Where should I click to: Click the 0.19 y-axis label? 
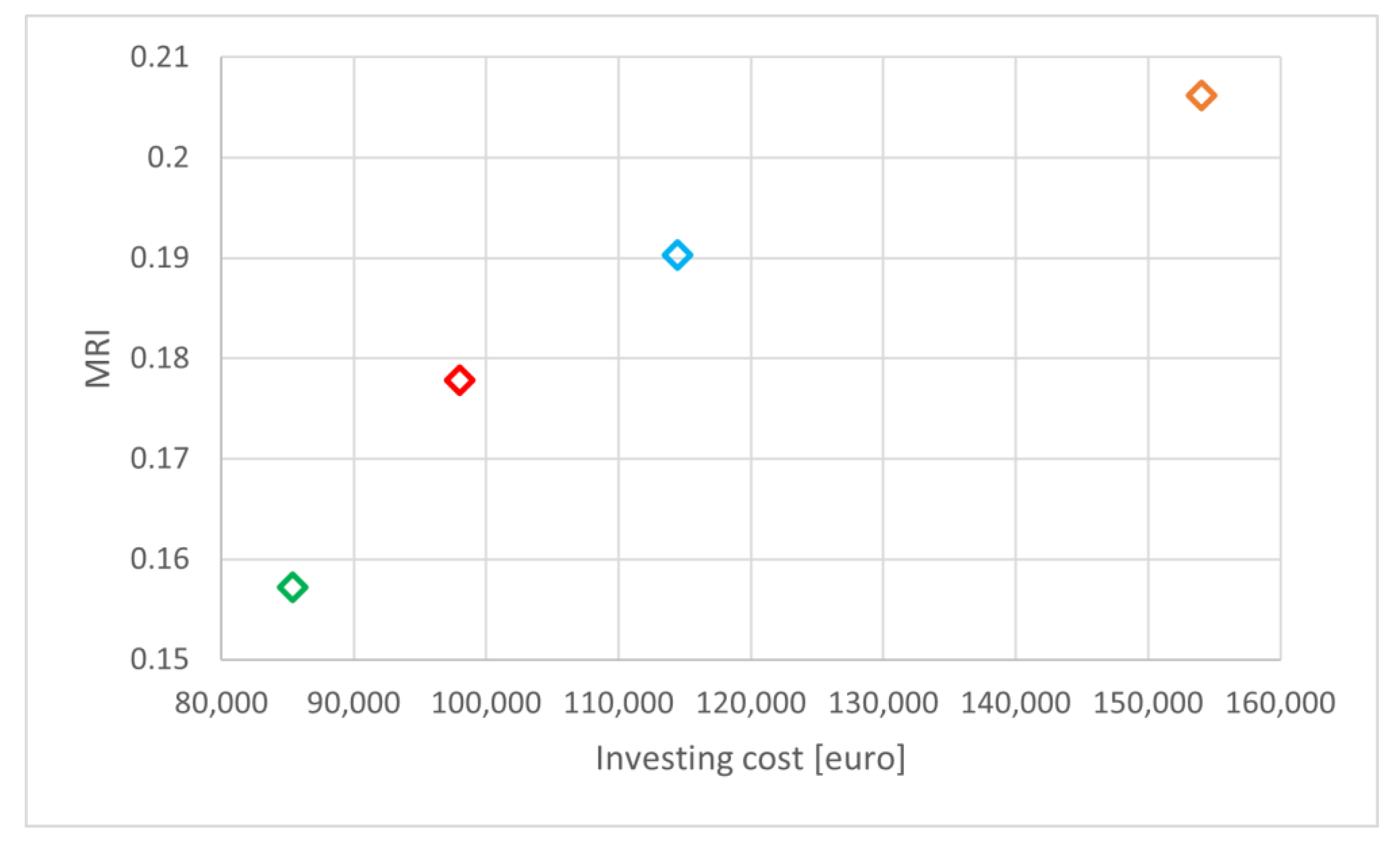[159, 258]
